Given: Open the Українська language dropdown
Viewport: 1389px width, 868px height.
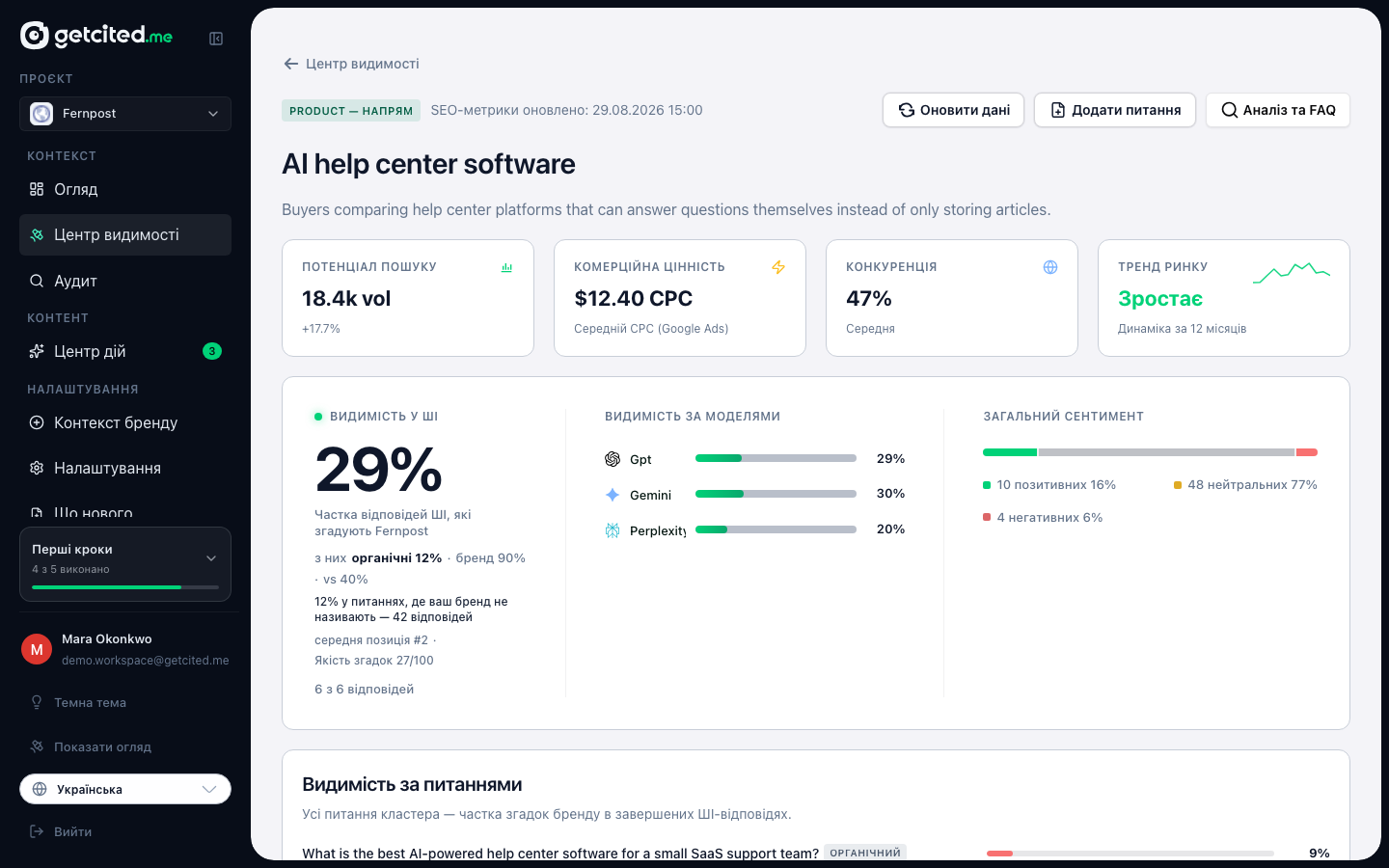Looking at the screenshot, I should click(x=125, y=789).
